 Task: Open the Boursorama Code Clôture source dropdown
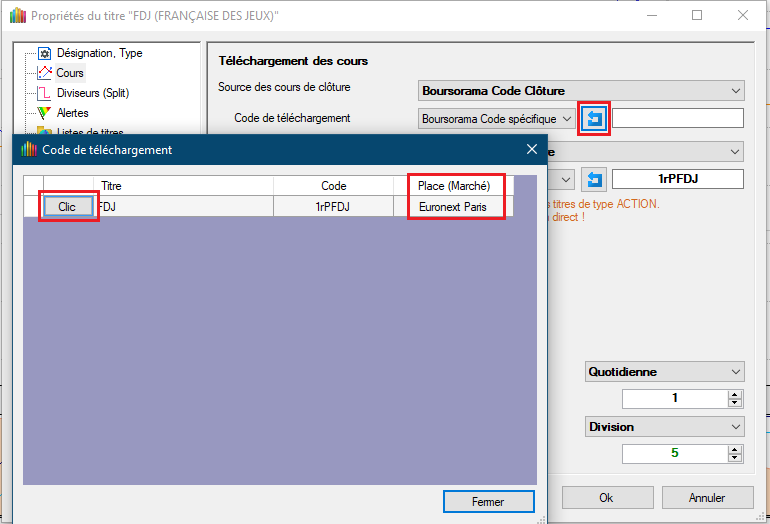(580, 91)
